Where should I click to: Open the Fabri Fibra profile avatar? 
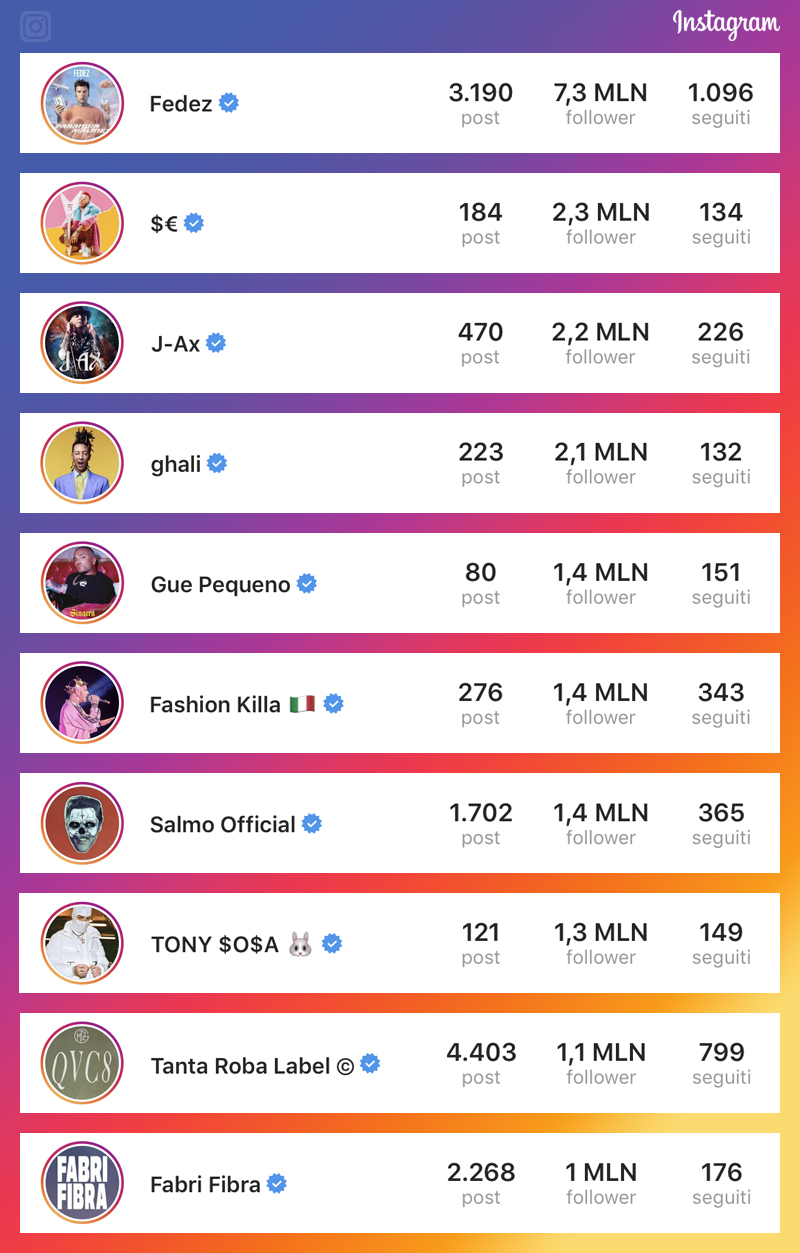point(82,1183)
